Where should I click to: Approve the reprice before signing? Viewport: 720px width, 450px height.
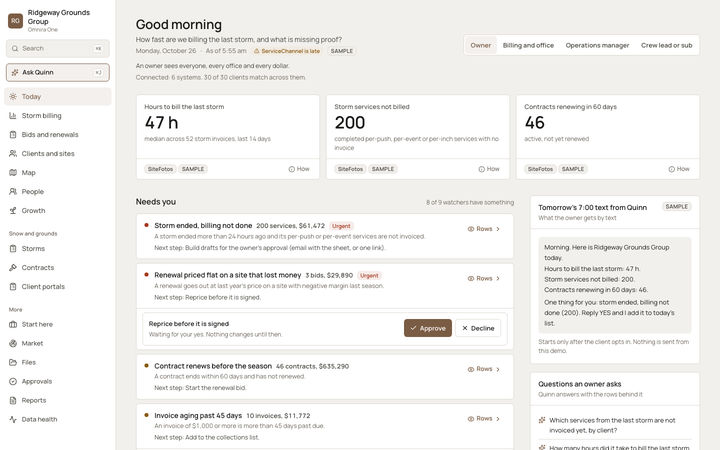coord(428,328)
